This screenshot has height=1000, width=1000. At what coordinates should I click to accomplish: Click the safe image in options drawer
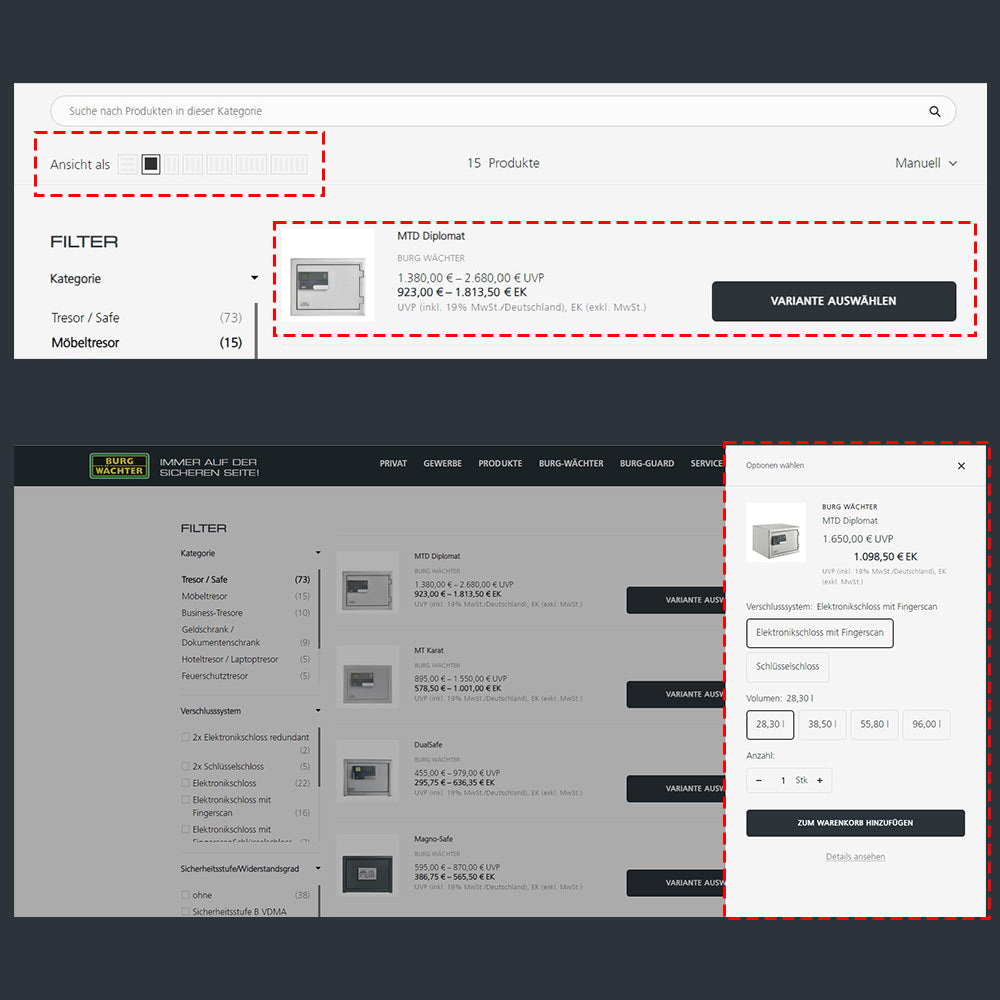(776, 533)
